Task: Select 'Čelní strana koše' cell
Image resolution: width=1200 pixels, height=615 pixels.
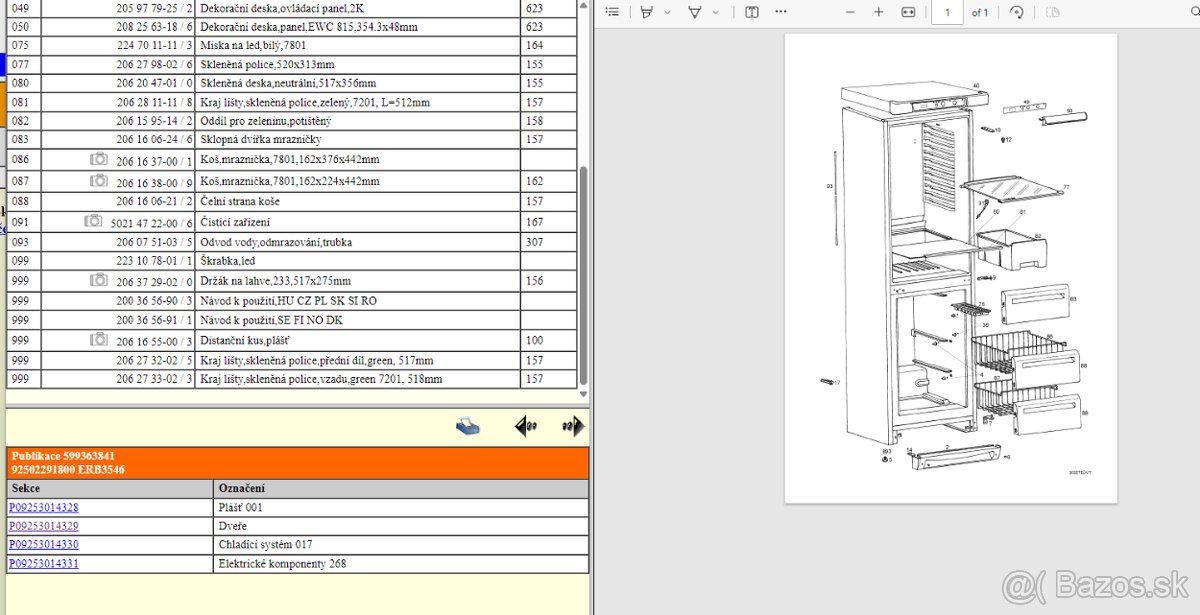Action: click(358, 201)
